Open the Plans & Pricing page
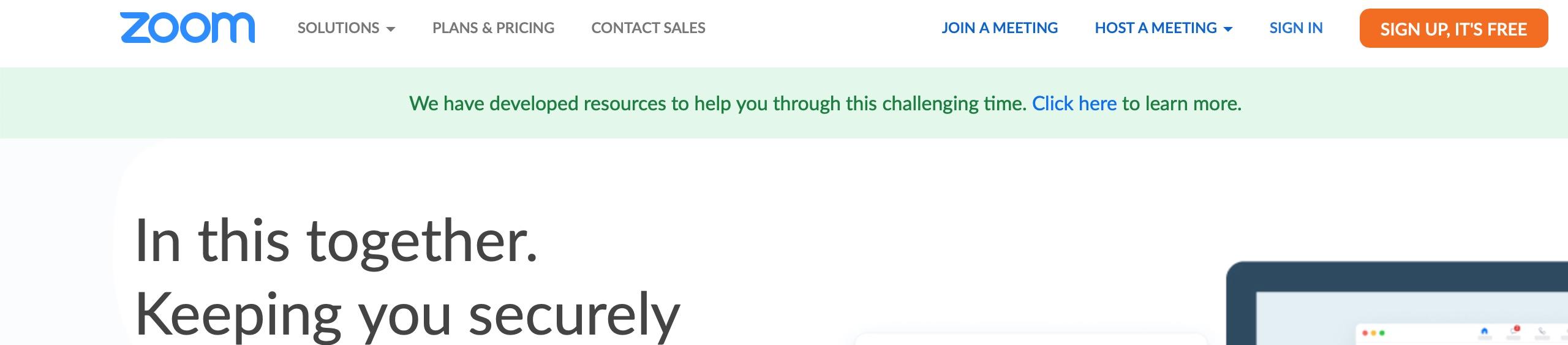Image resolution: width=1568 pixels, height=345 pixels. 493,28
